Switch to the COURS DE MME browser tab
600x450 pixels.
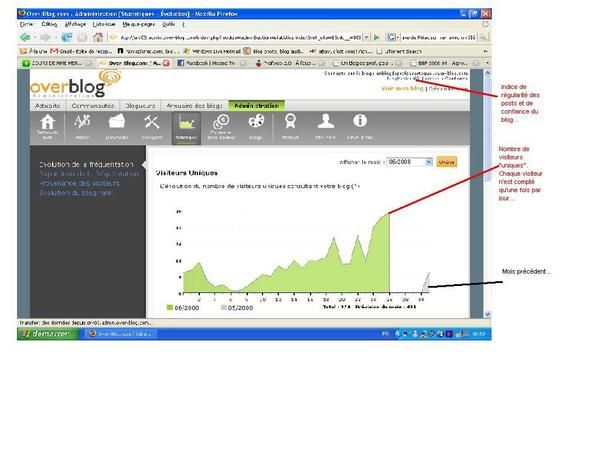56,63
